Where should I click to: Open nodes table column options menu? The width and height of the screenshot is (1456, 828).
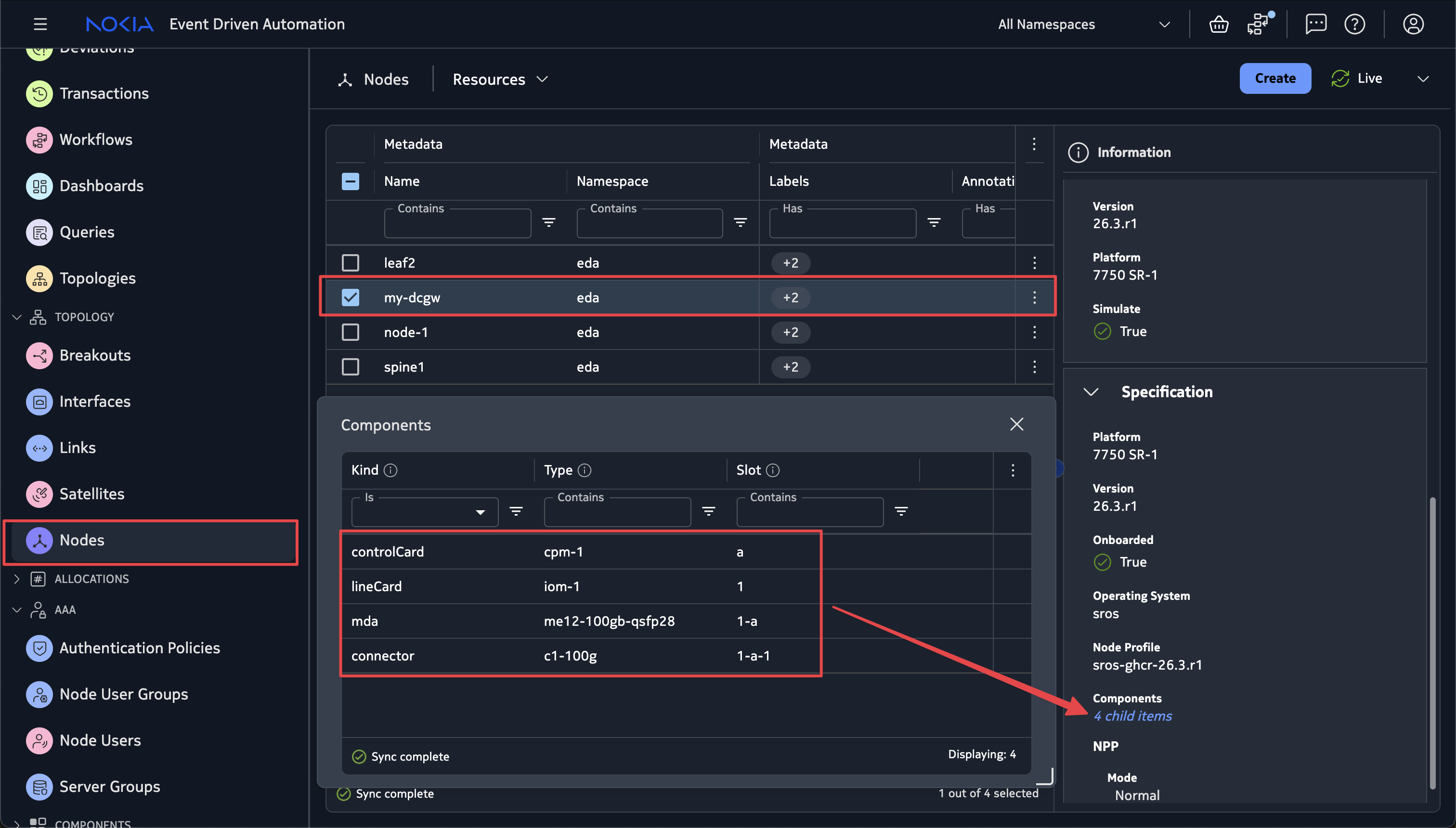tap(1034, 144)
